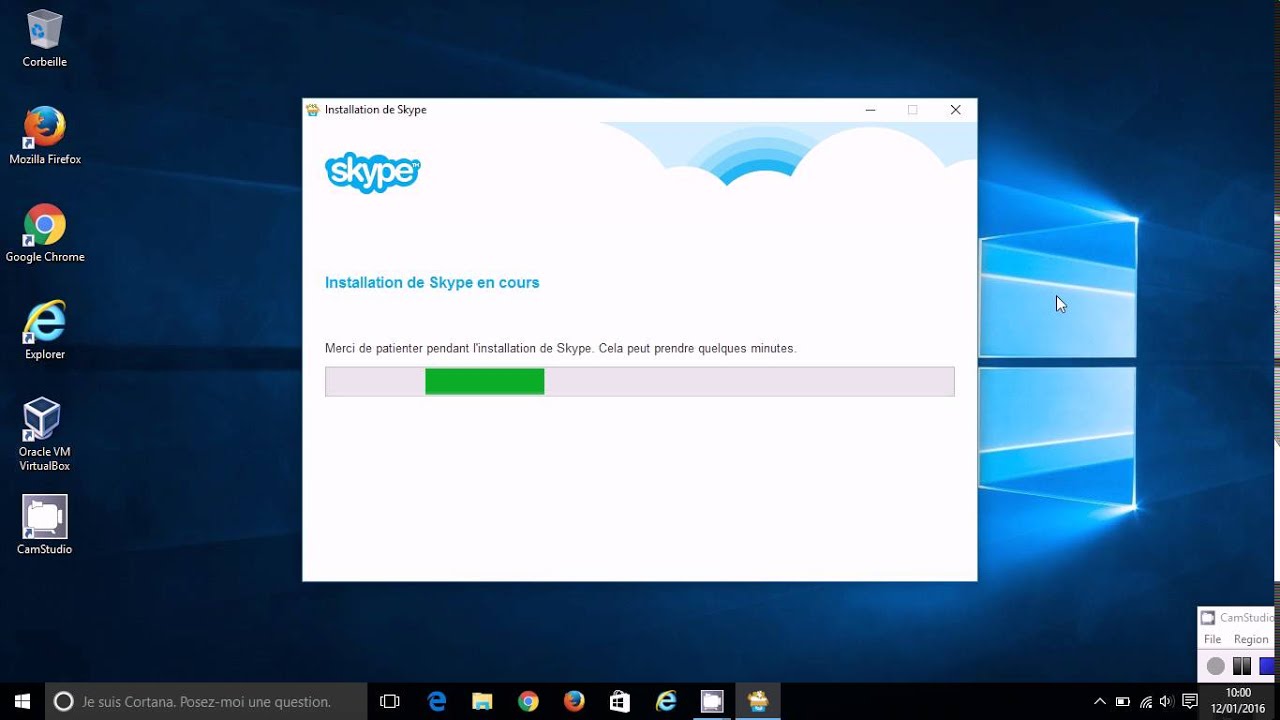1280x720 pixels.
Task: Click the Skype installation progress bar
Action: [x=640, y=382]
